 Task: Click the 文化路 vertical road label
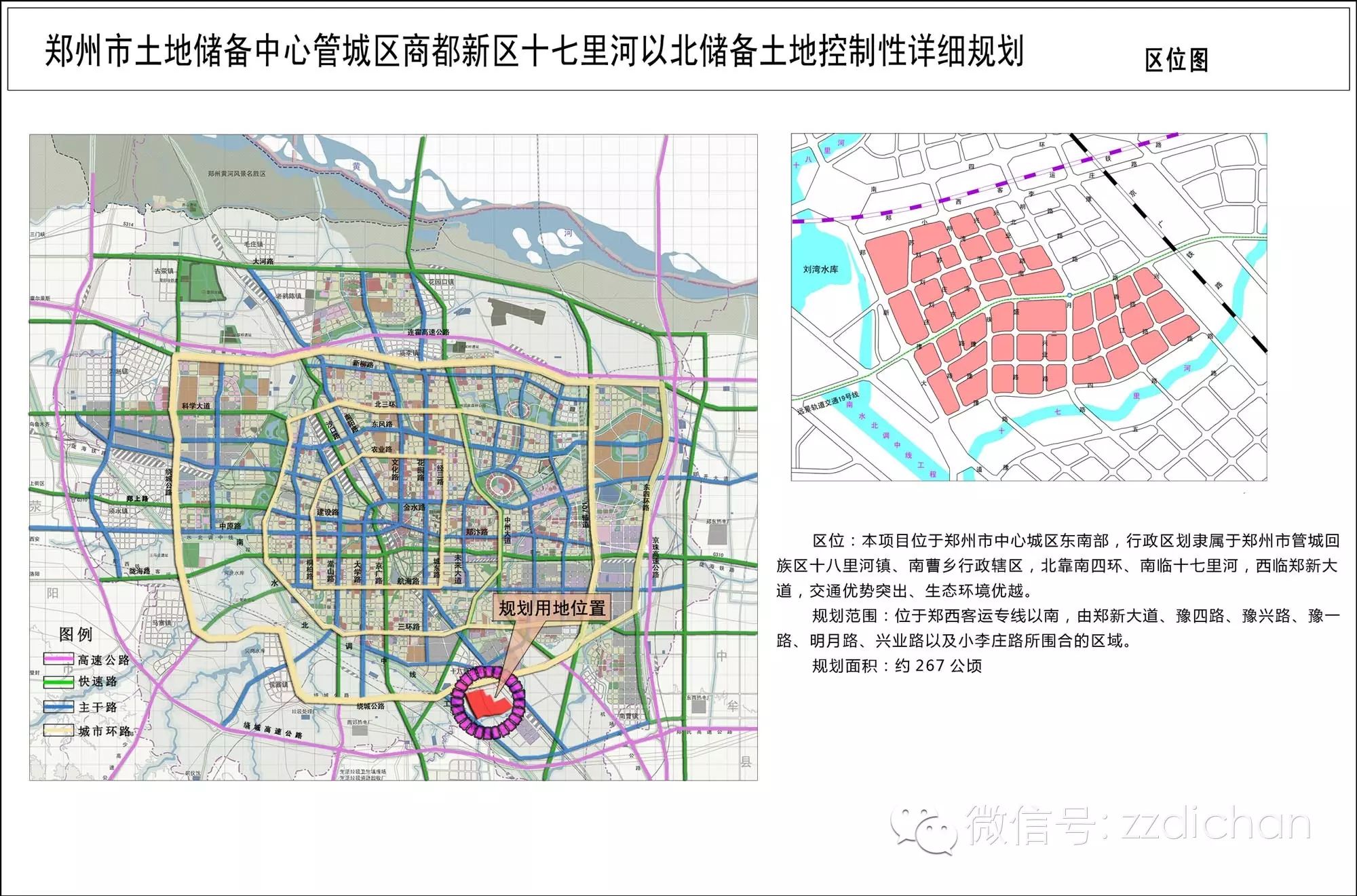point(394,469)
